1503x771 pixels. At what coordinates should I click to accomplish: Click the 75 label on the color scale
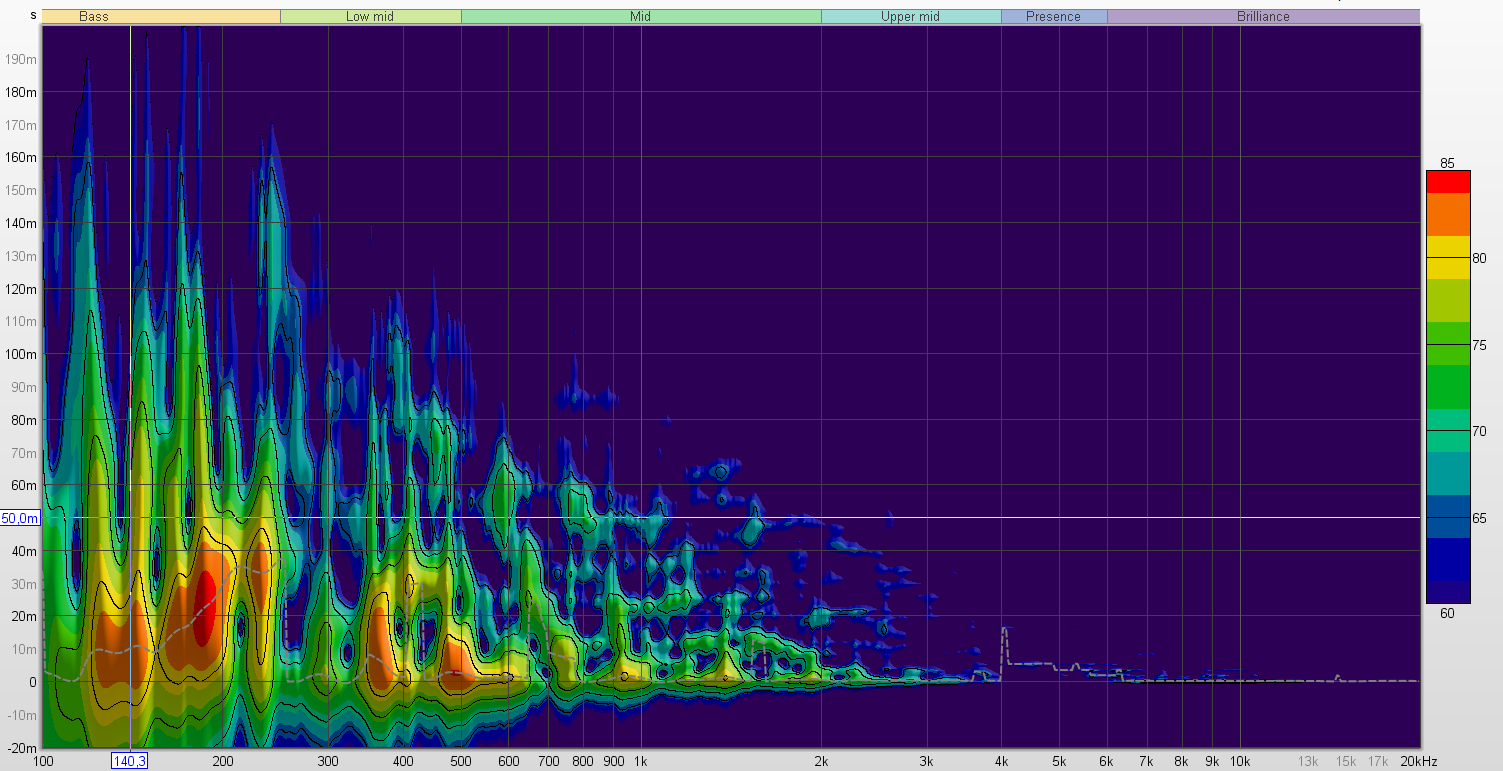tap(1479, 345)
